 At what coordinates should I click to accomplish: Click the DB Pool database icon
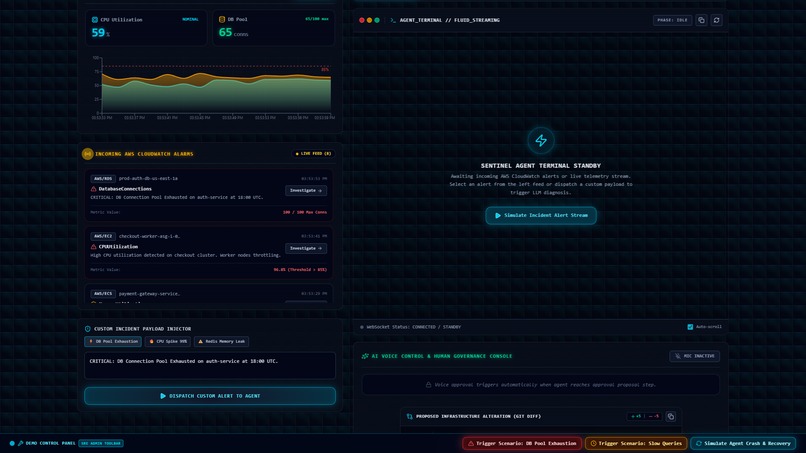point(222,20)
